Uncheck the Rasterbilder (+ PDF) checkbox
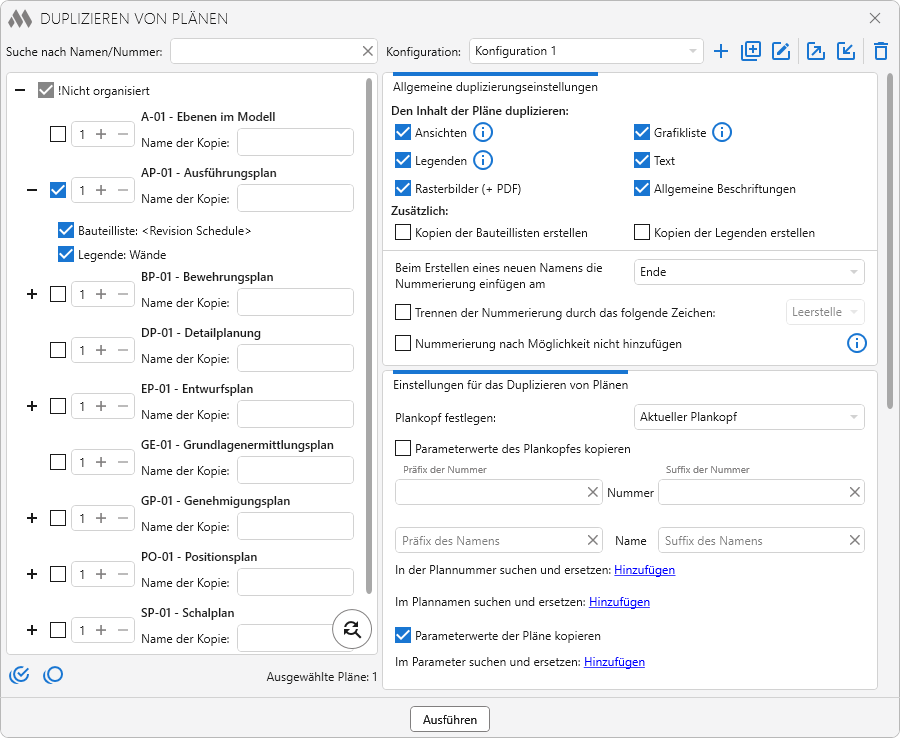 pyautogui.click(x=403, y=188)
